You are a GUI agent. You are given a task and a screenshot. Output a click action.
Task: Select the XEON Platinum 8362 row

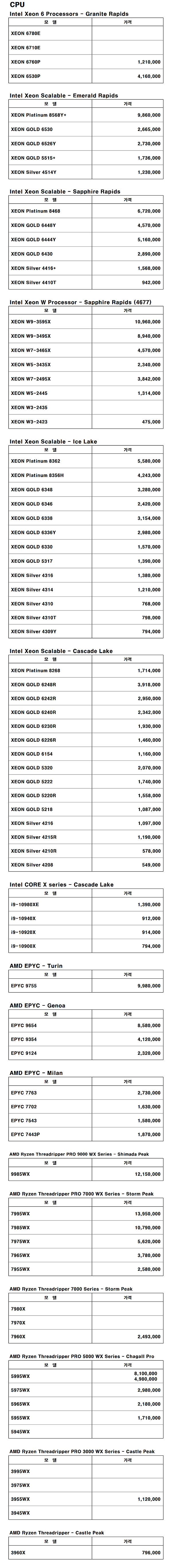(x=35, y=461)
